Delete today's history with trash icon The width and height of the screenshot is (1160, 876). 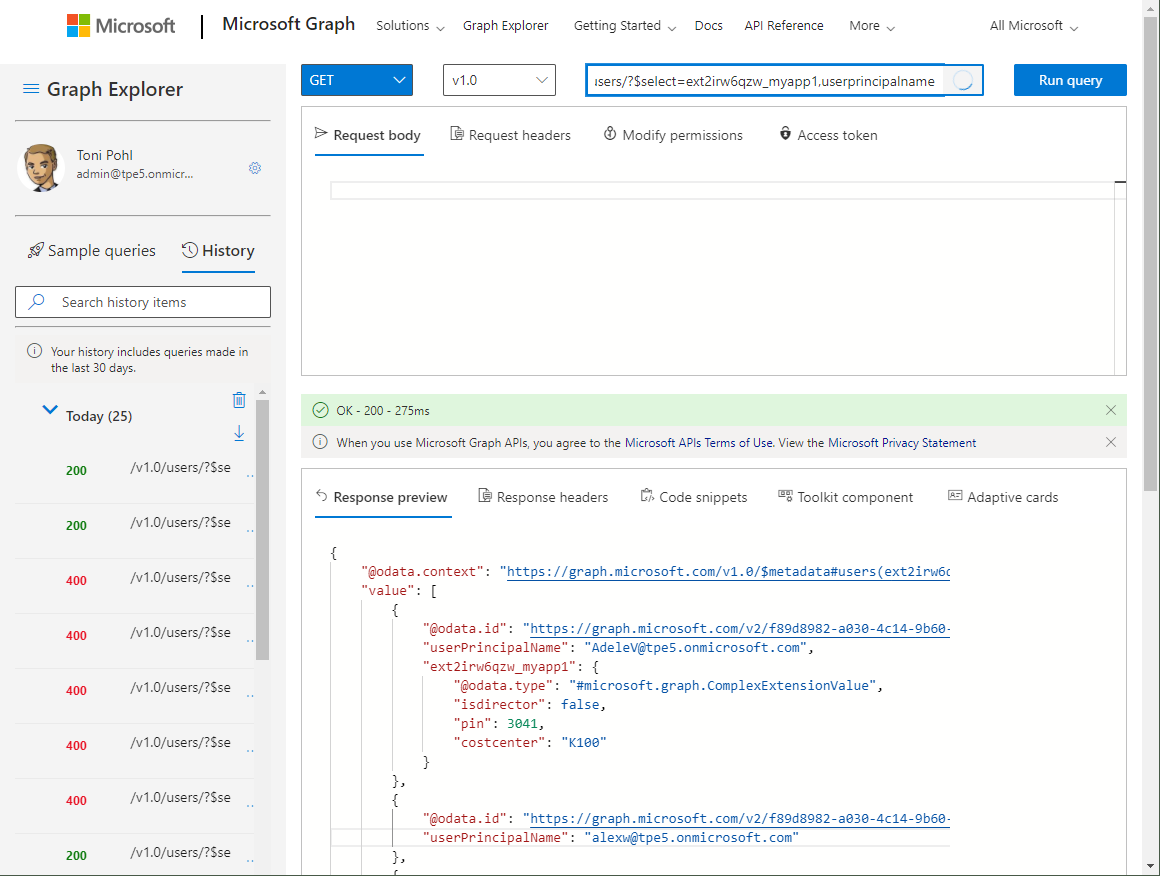[x=239, y=400]
